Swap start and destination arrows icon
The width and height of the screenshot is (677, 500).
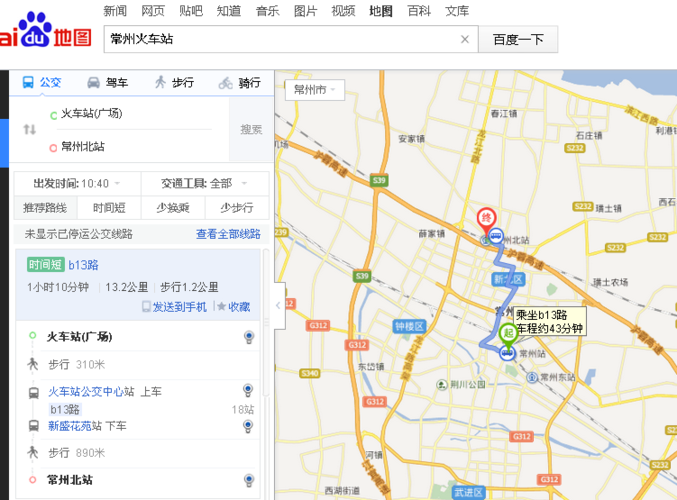[29, 129]
